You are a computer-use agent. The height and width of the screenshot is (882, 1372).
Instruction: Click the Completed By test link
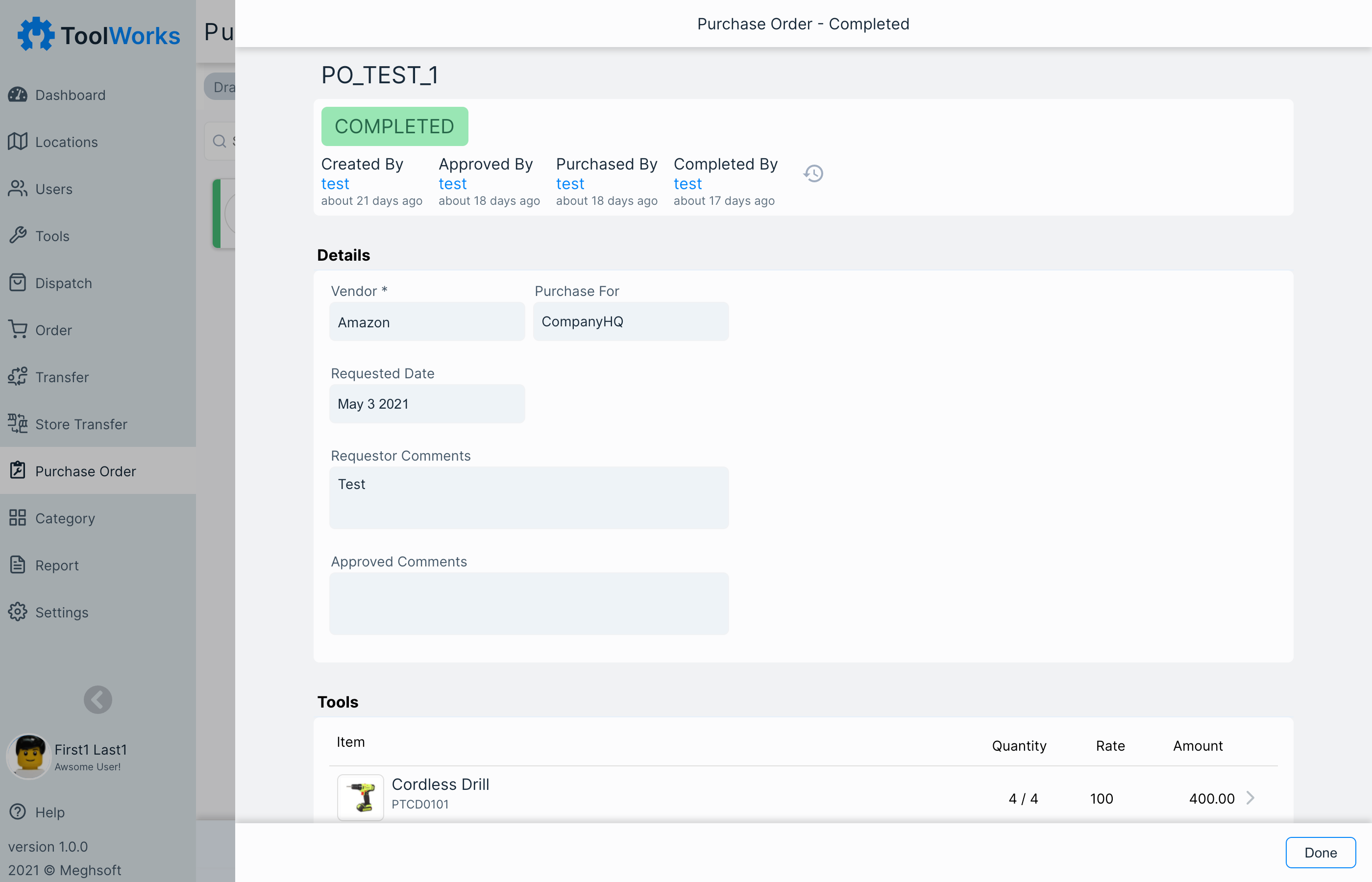pyautogui.click(x=687, y=184)
